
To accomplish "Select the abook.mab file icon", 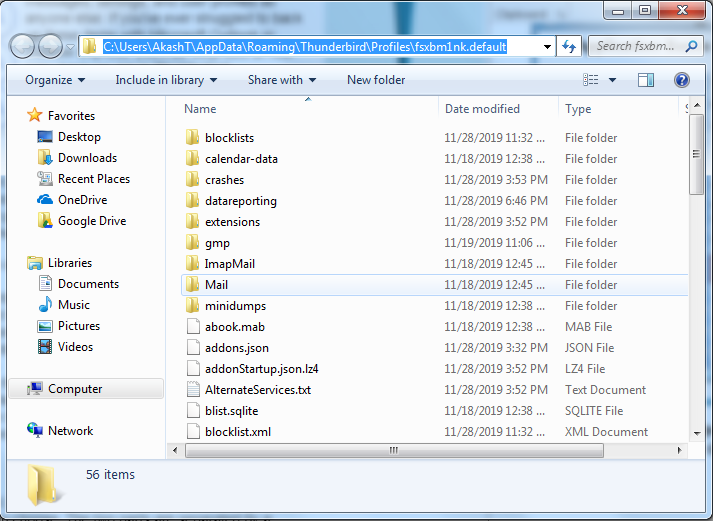I will (193, 326).
